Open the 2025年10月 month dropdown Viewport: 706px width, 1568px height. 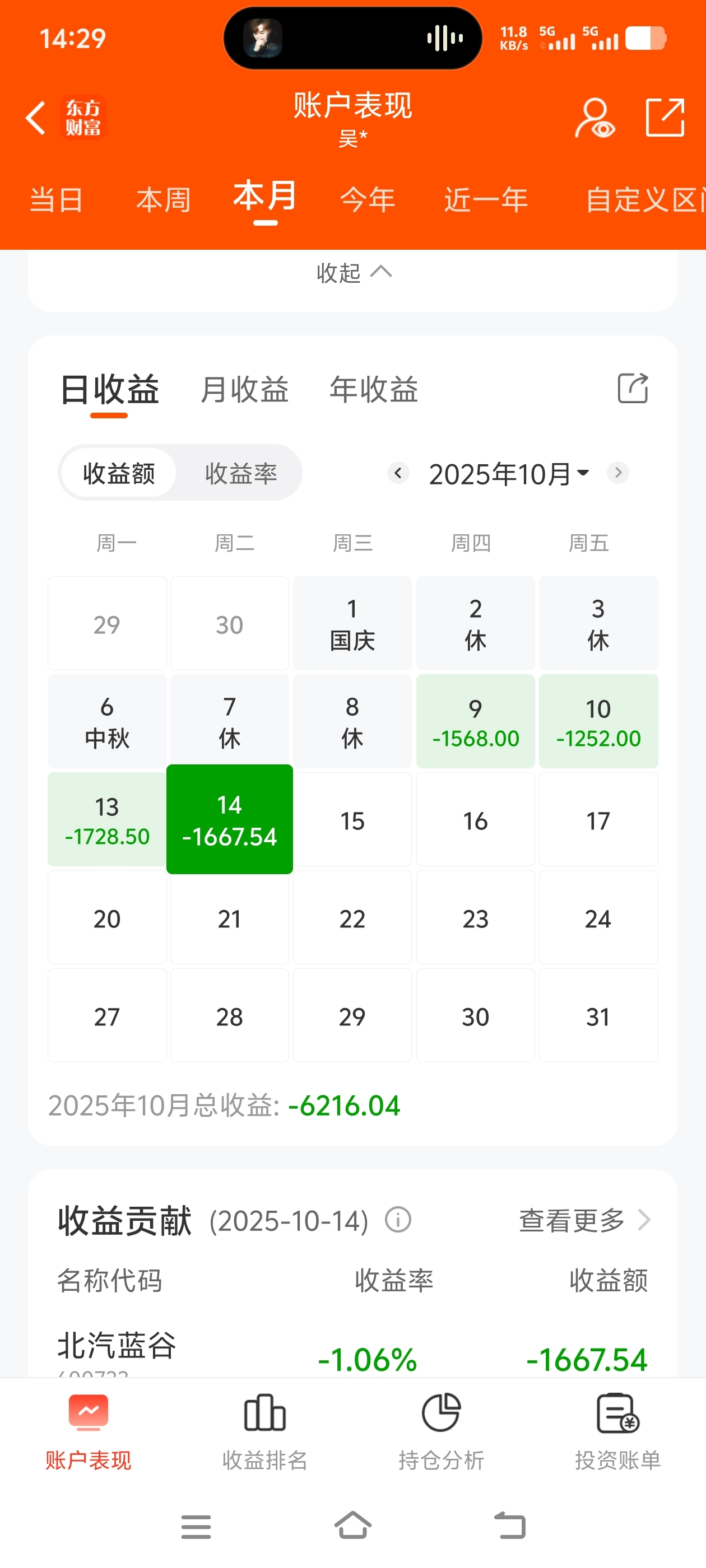[x=509, y=474]
